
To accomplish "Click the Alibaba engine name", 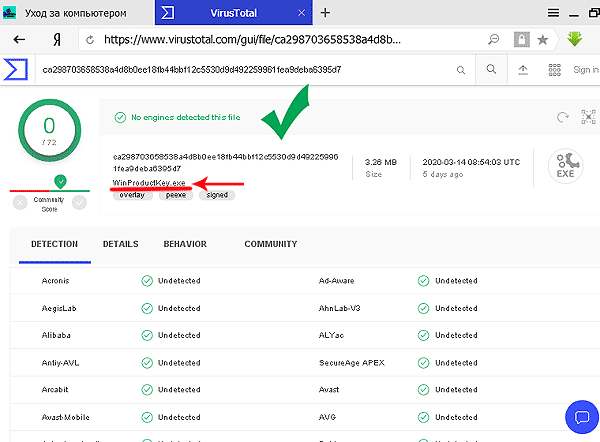I will (56, 335).
